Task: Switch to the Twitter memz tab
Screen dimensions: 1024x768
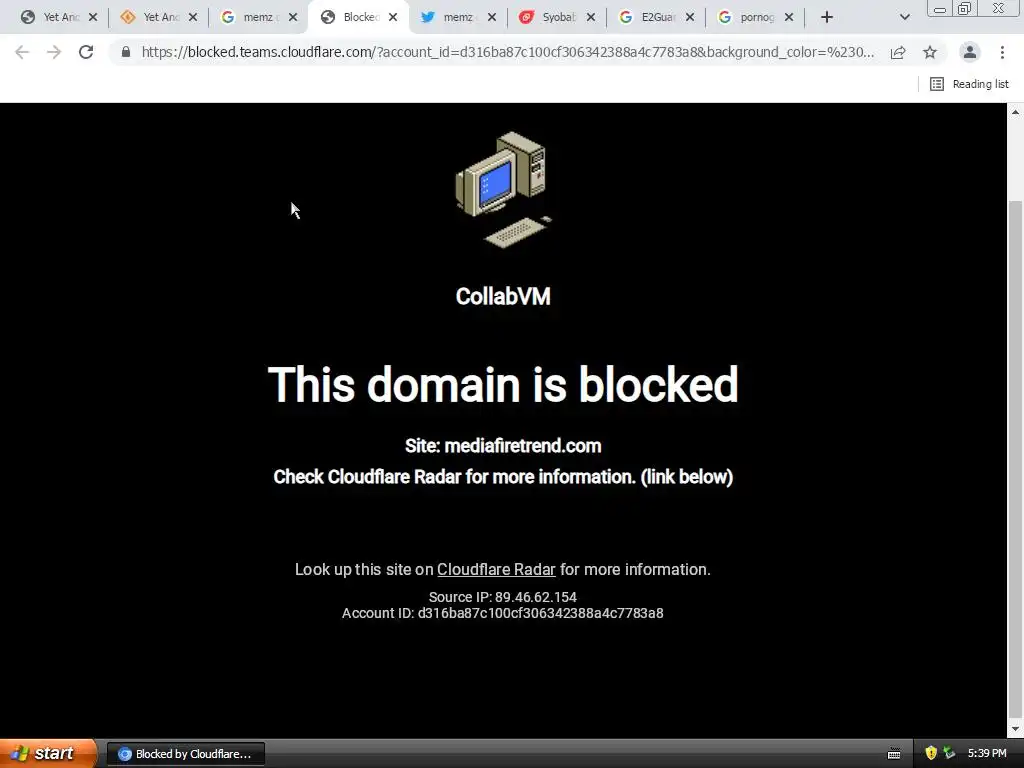Action: [x=458, y=18]
